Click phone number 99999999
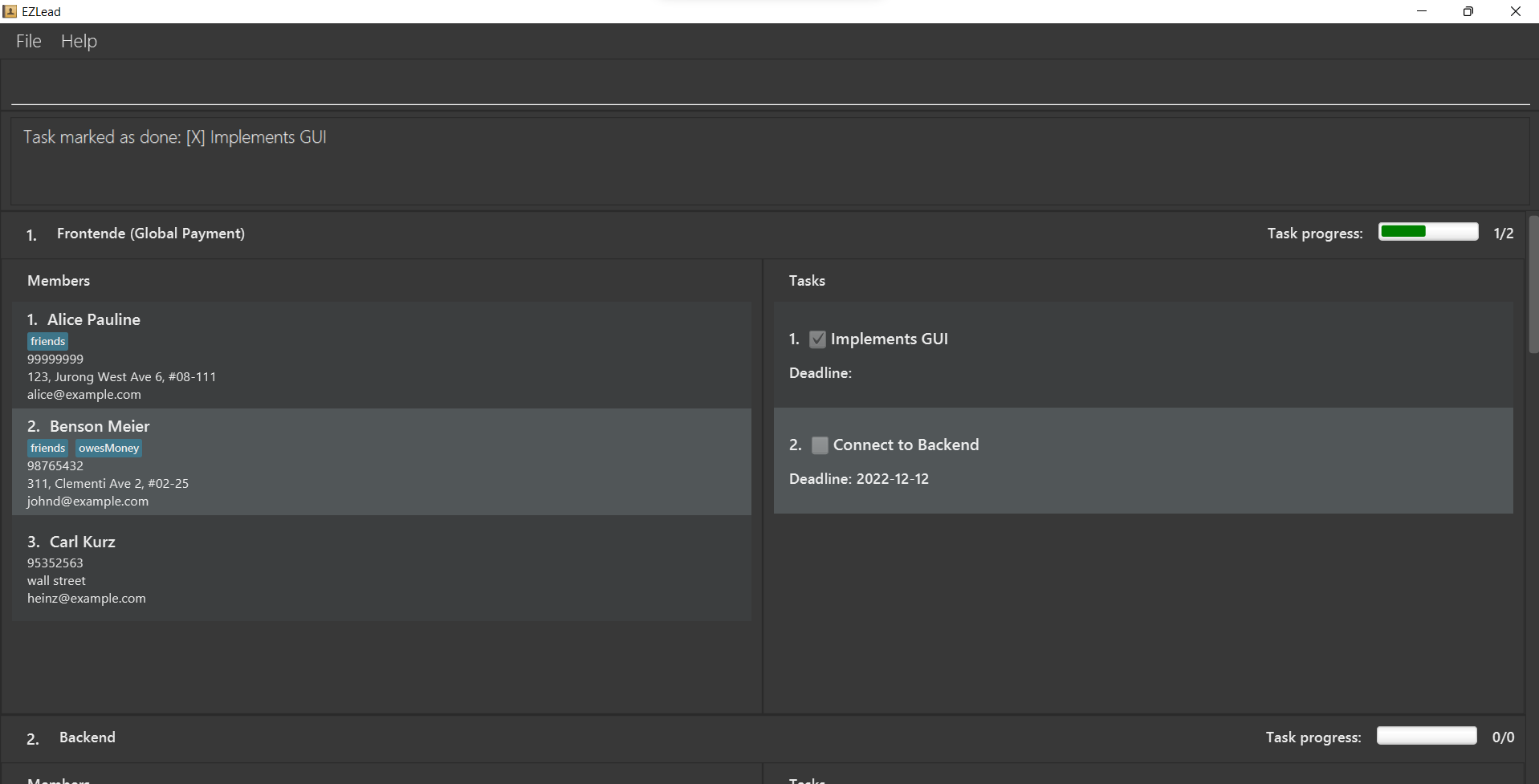Viewport: 1539px width, 784px height. tap(55, 360)
